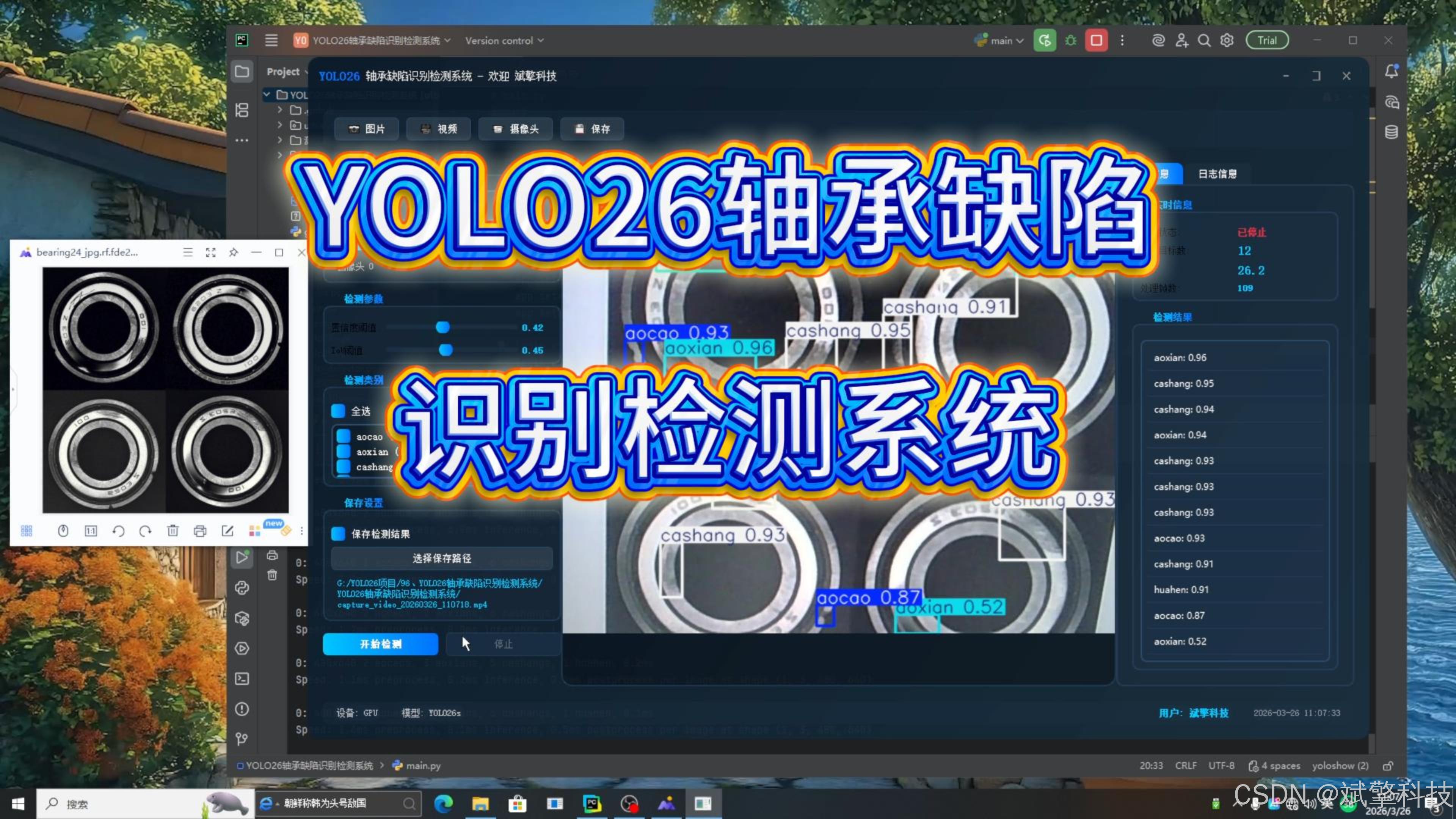Start debugging with the bug icon
Image resolution: width=1456 pixels, height=819 pixels.
[1070, 40]
